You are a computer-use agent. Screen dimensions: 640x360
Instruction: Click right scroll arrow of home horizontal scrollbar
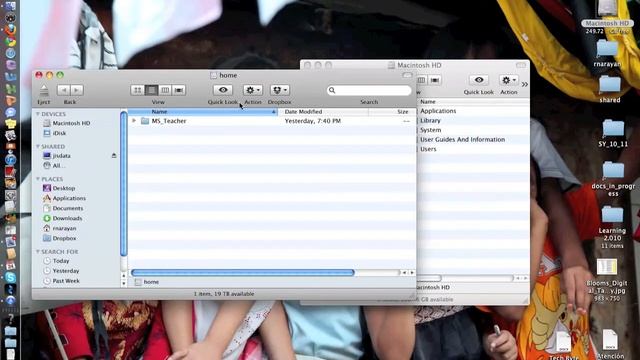[412, 272]
